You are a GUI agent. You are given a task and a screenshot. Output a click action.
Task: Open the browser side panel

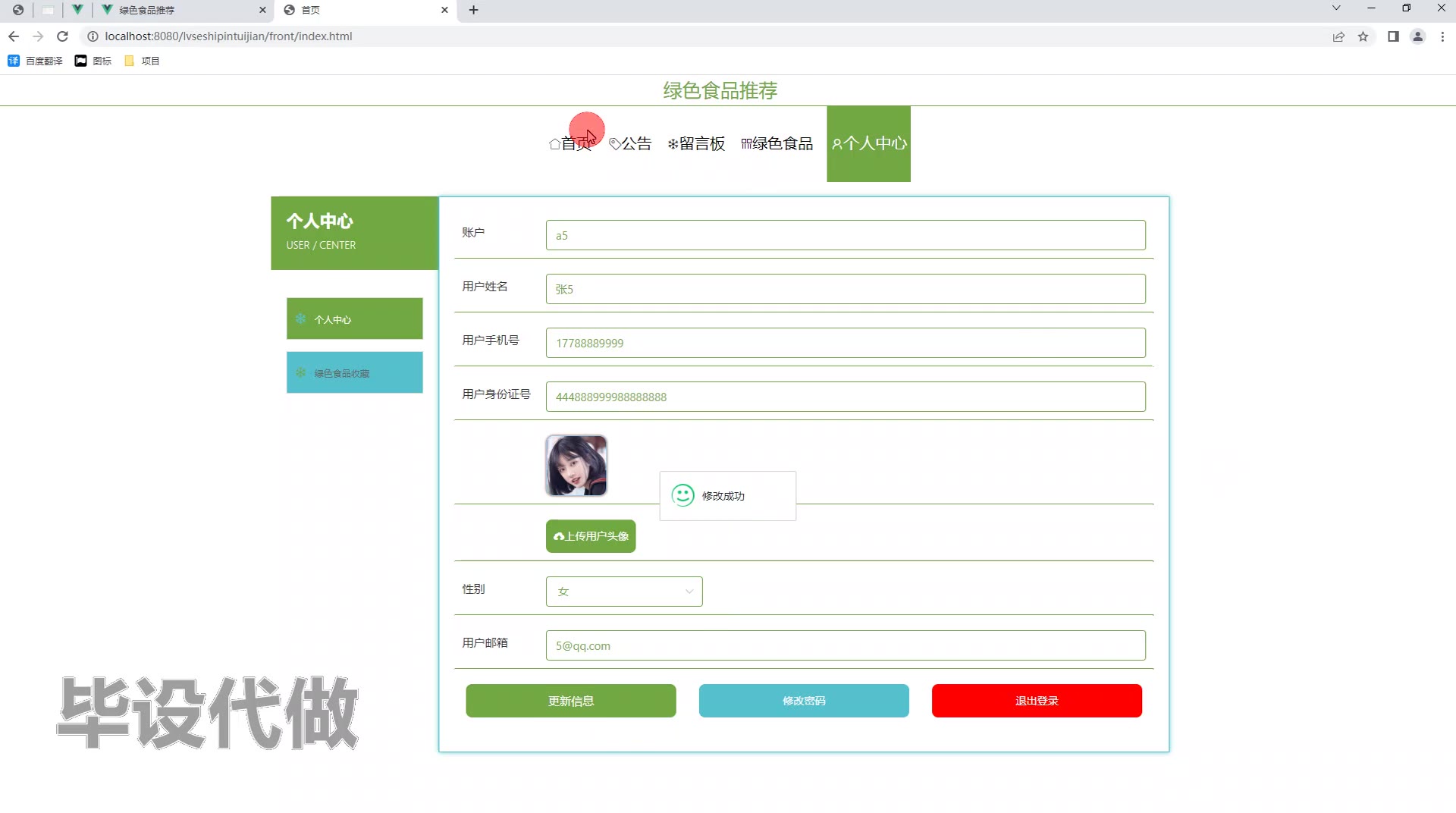(1393, 36)
